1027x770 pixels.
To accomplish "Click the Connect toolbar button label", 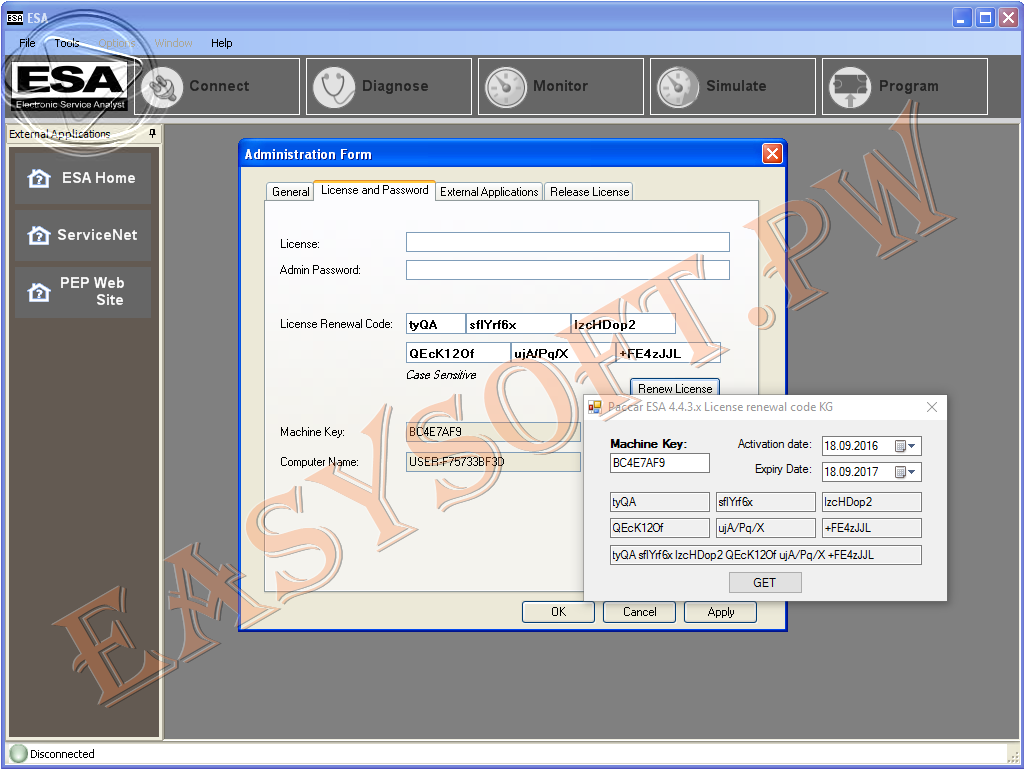I will [219, 86].
